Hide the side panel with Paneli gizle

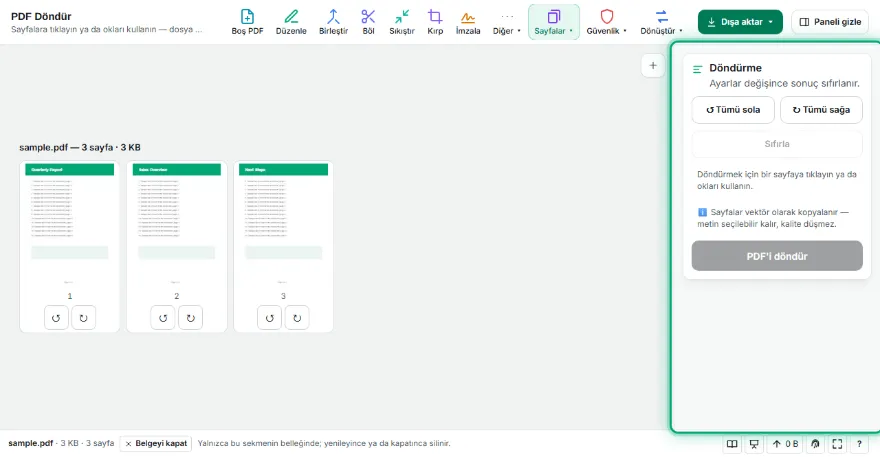click(x=830, y=22)
